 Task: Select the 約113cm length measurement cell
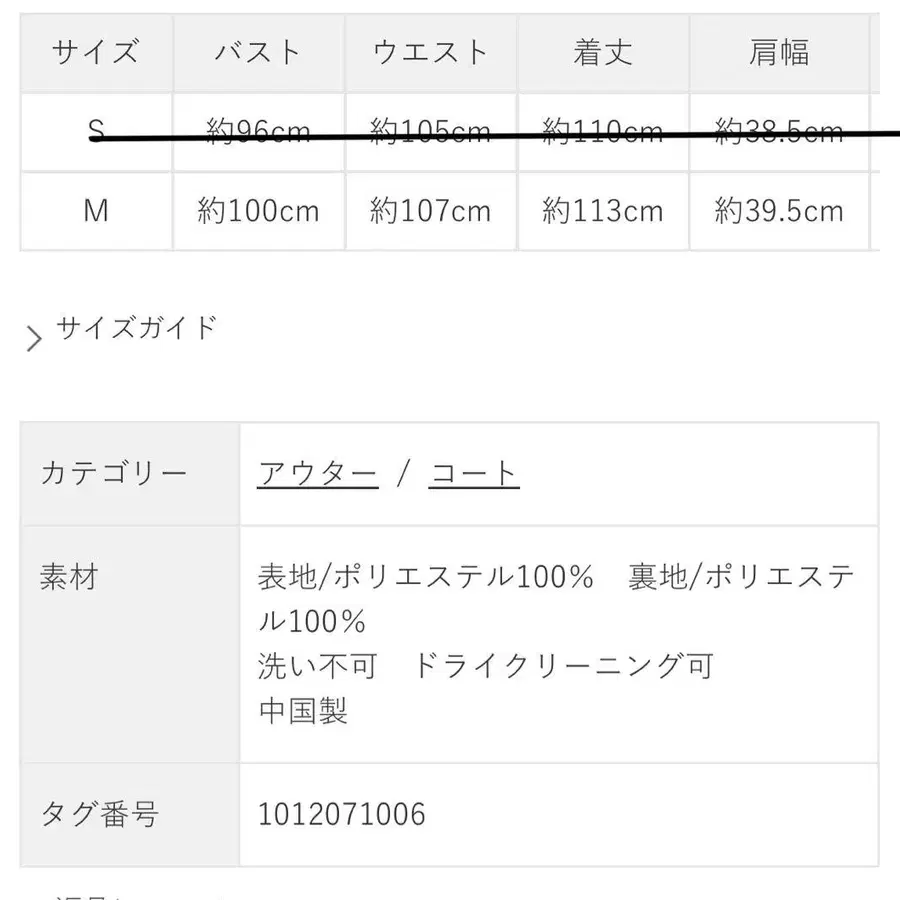coord(600,211)
